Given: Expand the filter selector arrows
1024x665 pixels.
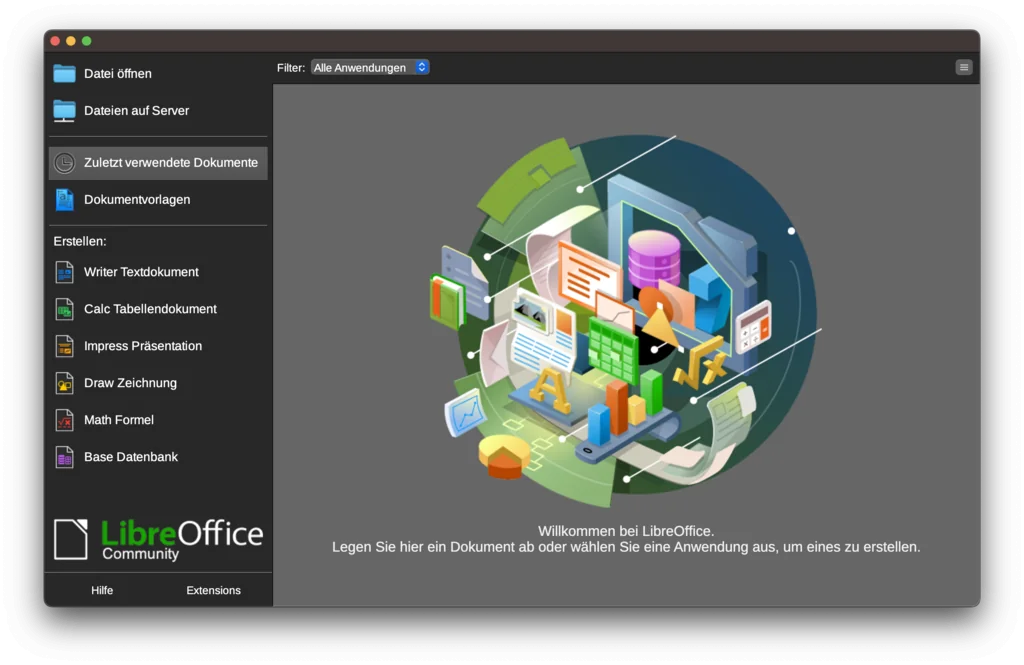Looking at the screenshot, I should [421, 67].
